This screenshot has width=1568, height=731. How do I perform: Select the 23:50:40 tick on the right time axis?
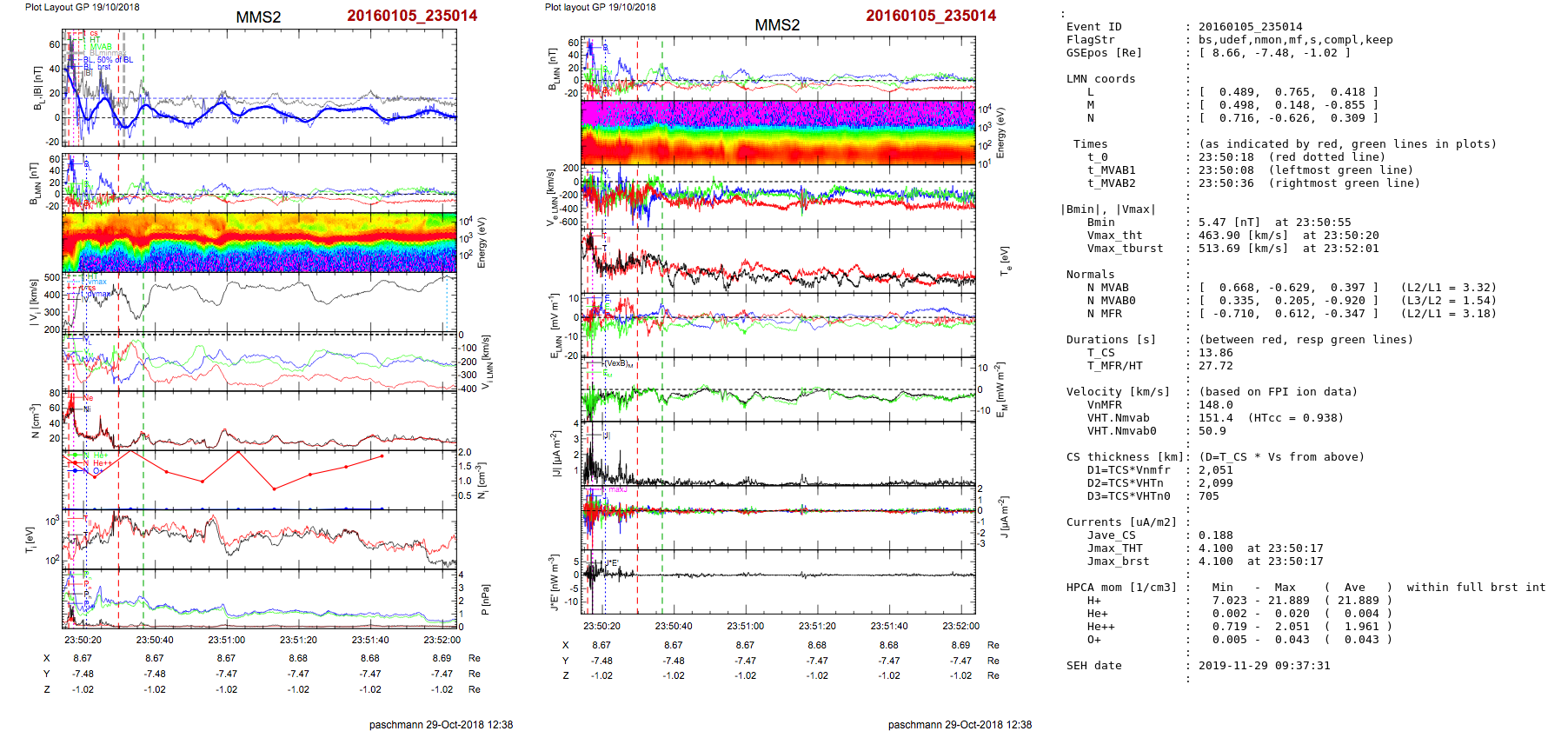coord(674,626)
